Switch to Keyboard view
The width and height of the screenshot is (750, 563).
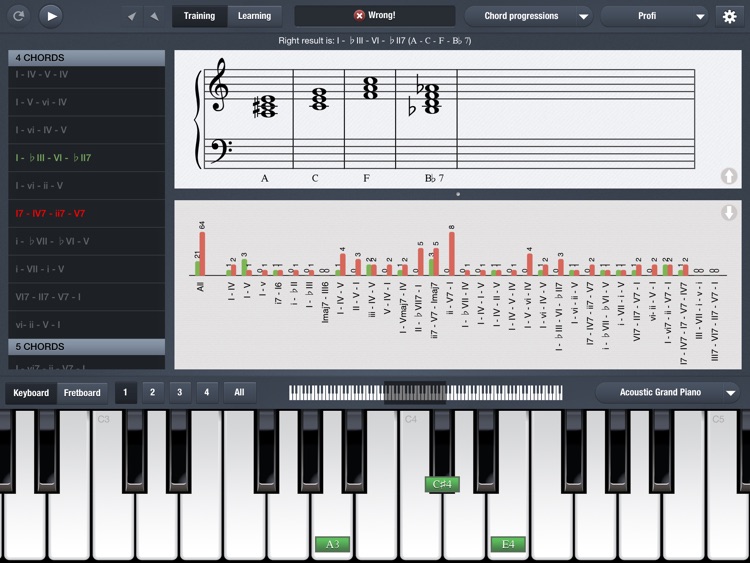(31, 393)
